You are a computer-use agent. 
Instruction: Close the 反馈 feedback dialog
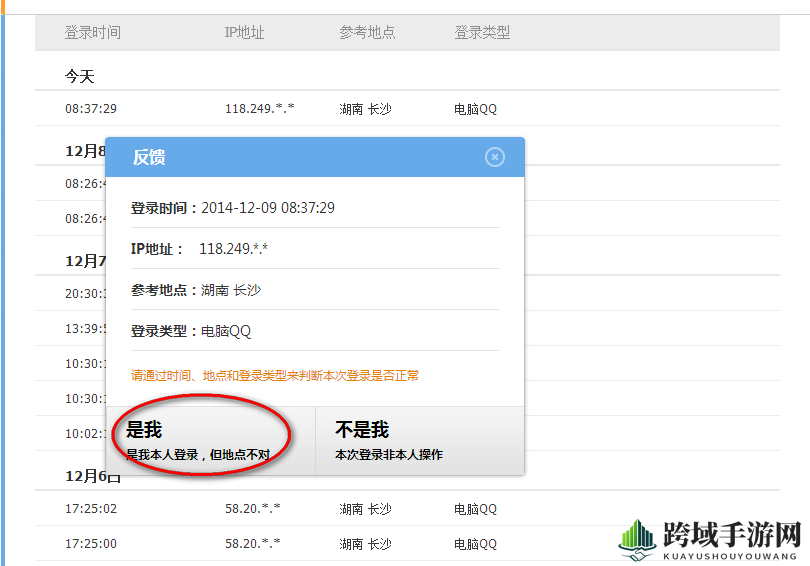click(x=494, y=157)
